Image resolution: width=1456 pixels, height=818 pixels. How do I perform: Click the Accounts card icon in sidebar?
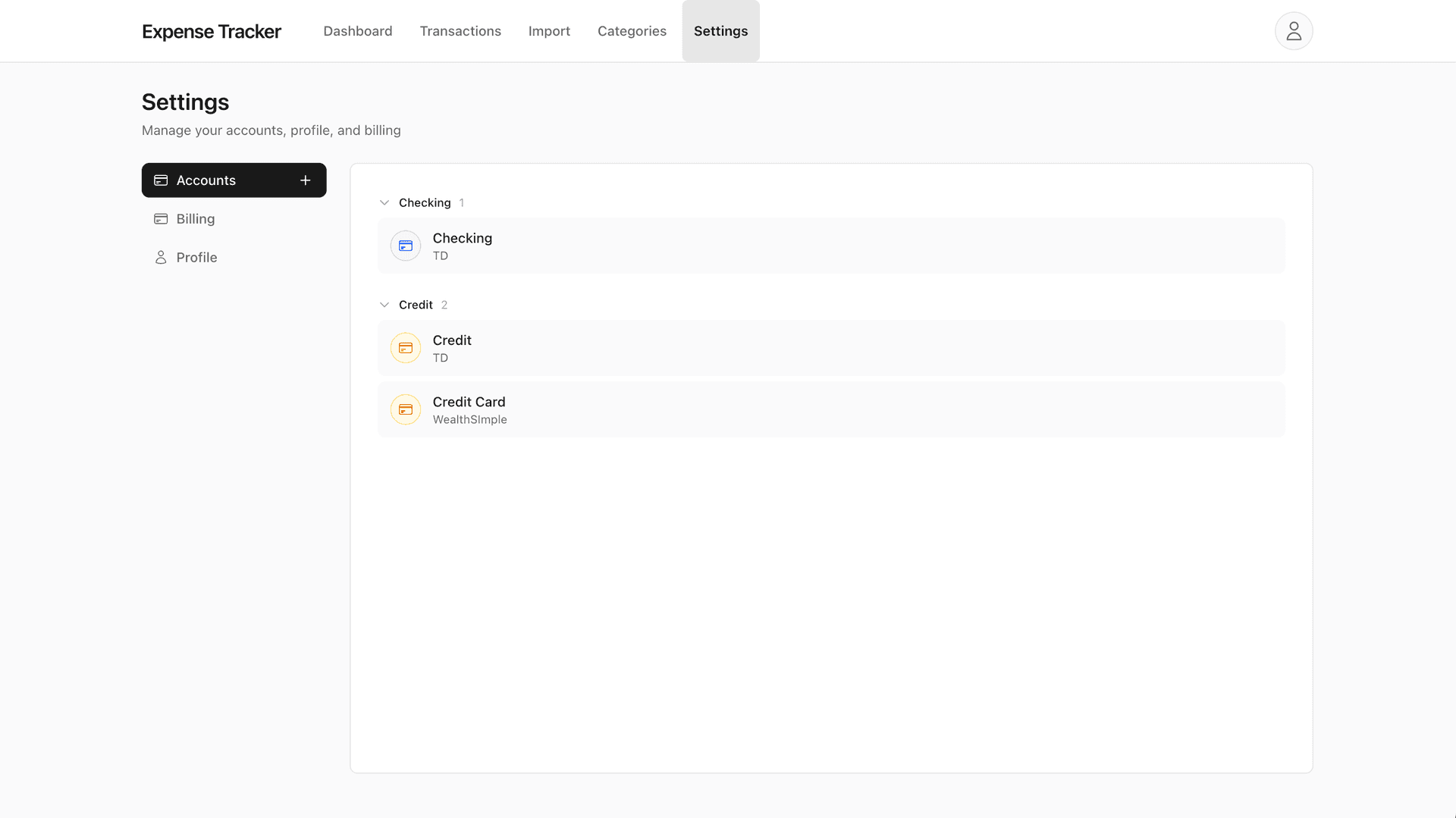(161, 180)
